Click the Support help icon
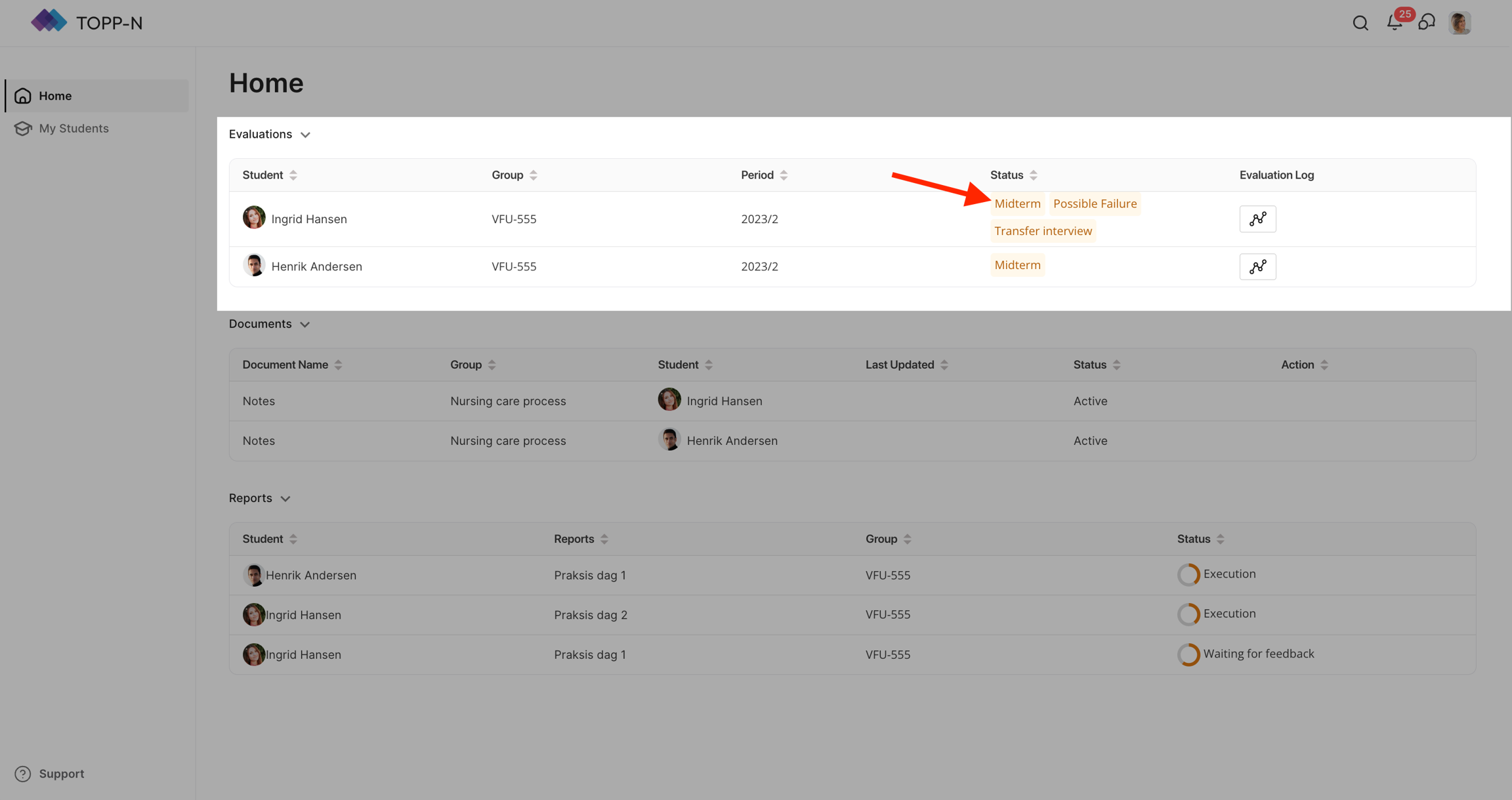This screenshot has width=1512, height=800. point(23,774)
